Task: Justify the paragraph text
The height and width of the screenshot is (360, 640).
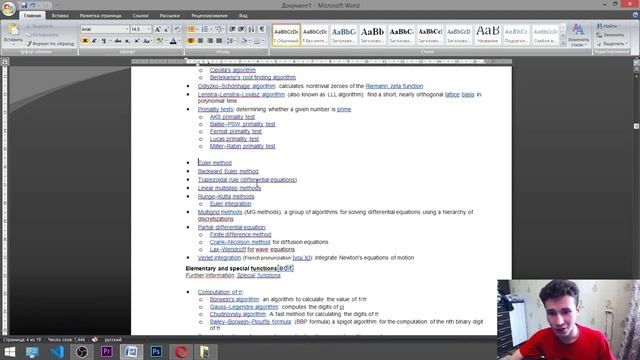Action: click(219, 41)
